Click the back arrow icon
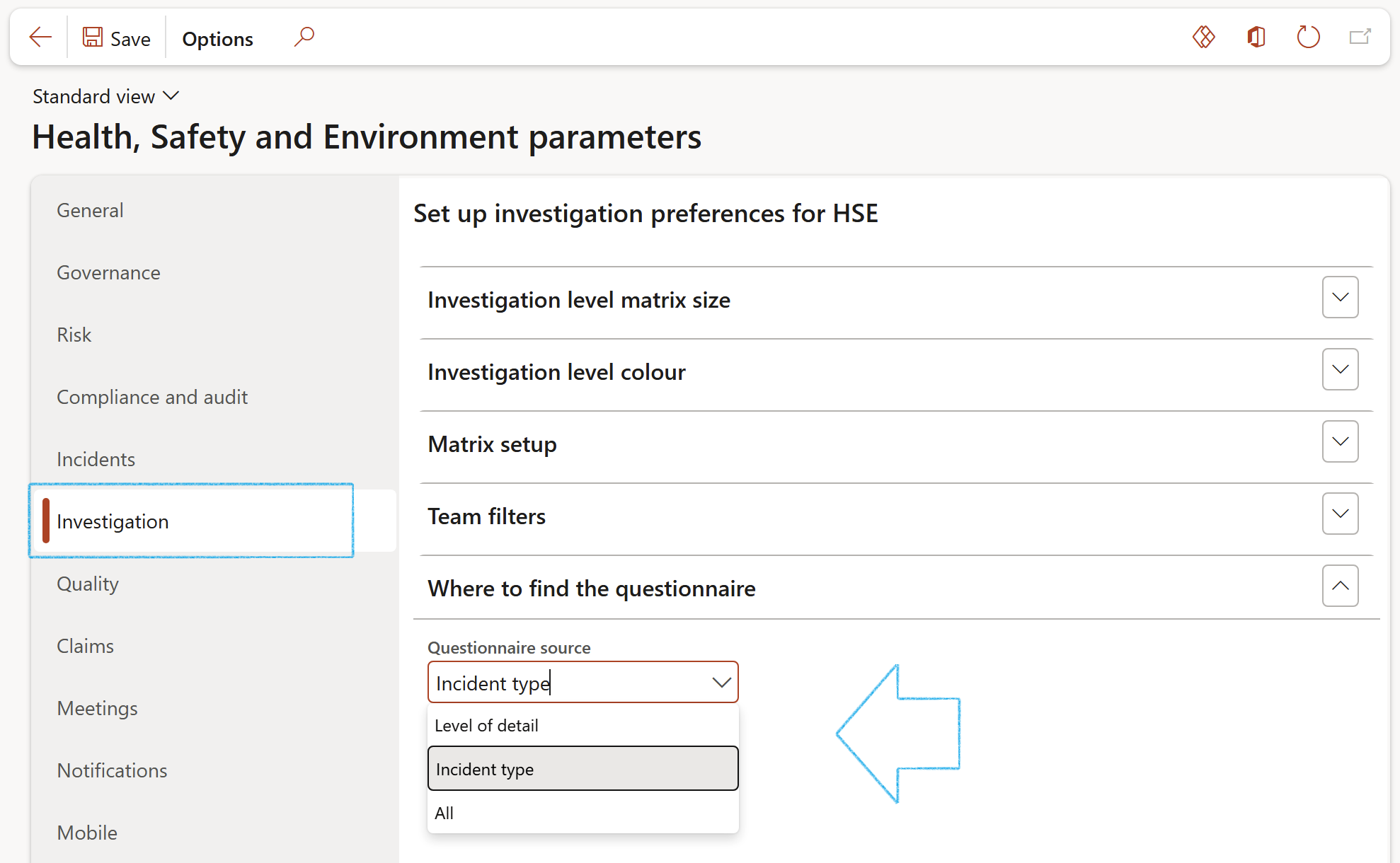The width and height of the screenshot is (1400, 863). (x=40, y=37)
